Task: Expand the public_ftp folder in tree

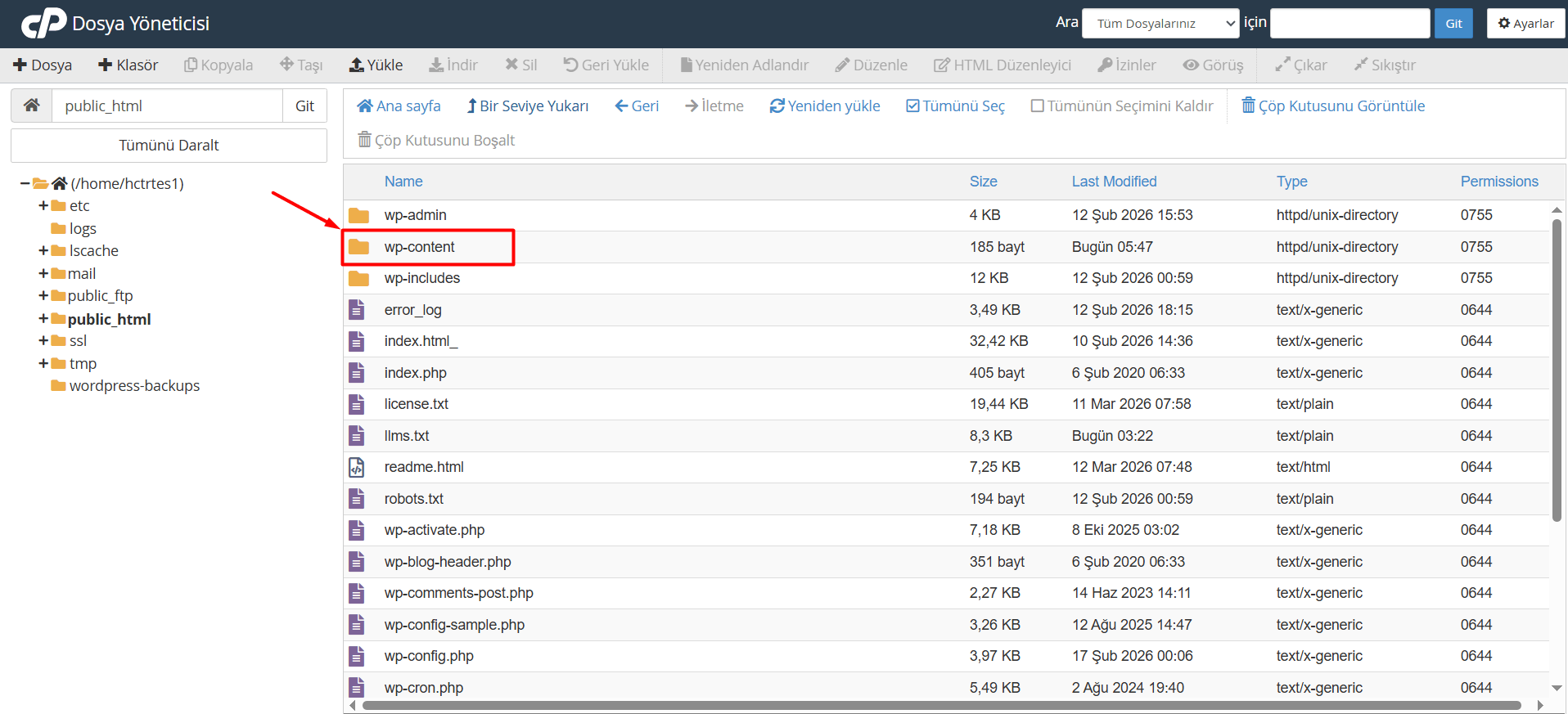Action: (x=43, y=295)
